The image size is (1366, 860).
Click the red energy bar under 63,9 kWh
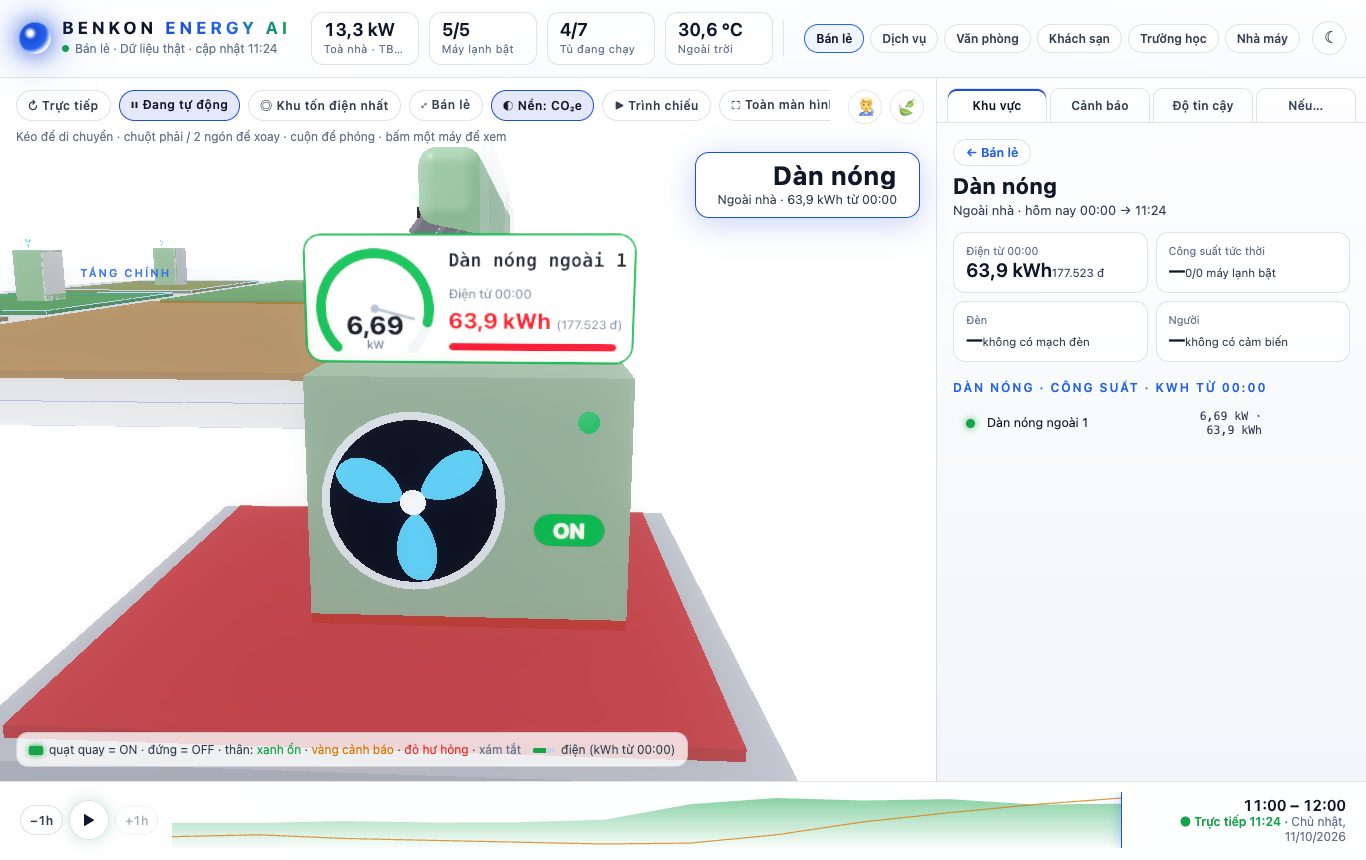click(532, 347)
